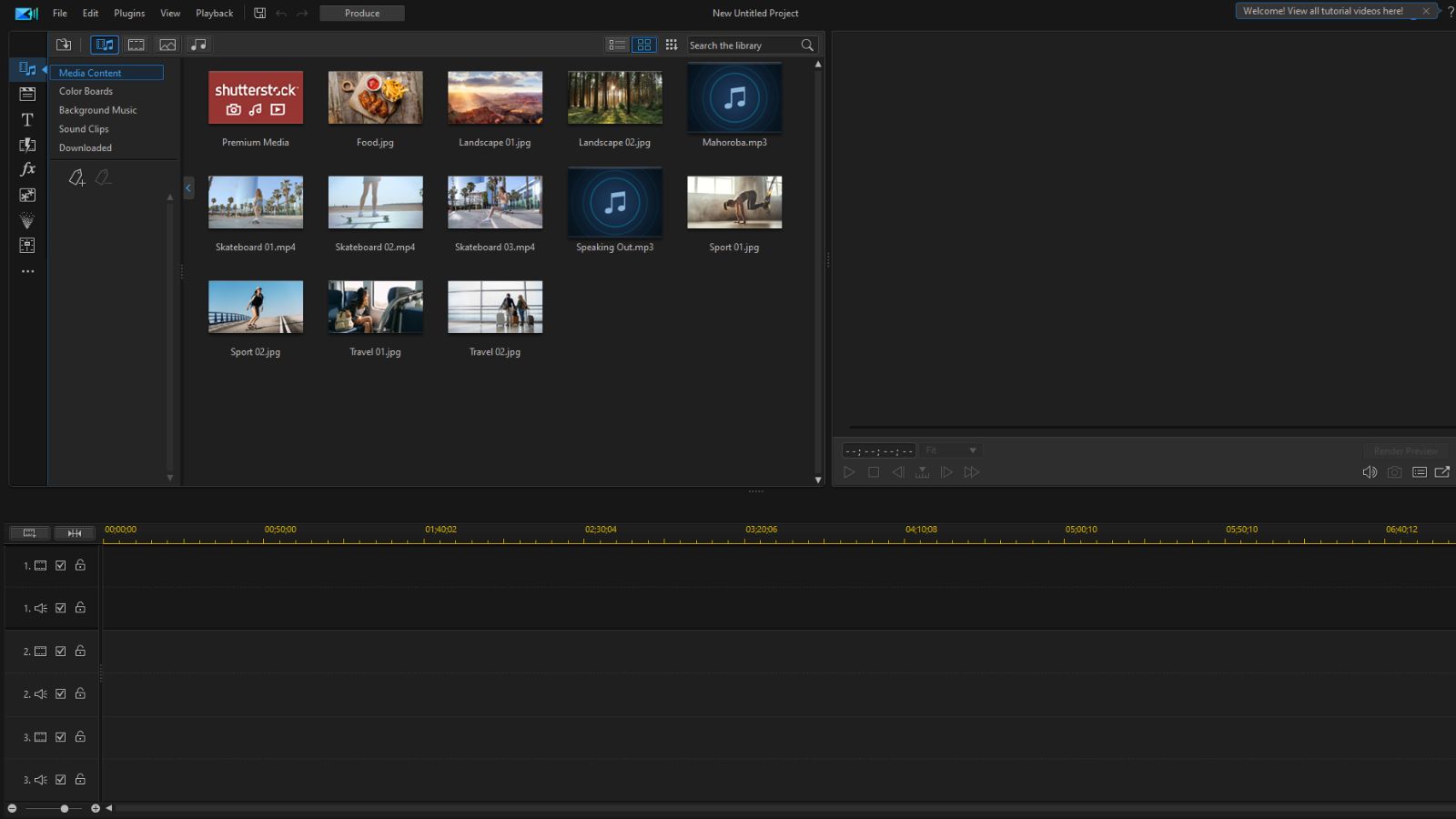Select Background Music in the library list
Viewport: 1456px width, 819px height.
pyautogui.click(x=97, y=110)
